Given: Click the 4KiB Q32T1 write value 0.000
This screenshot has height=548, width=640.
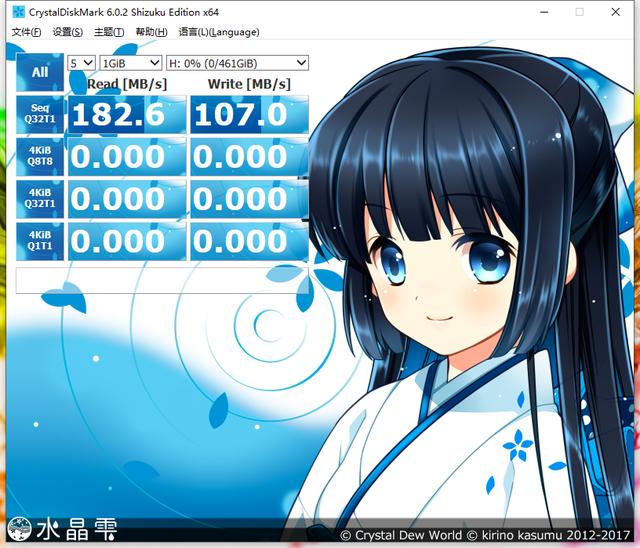Looking at the screenshot, I should (249, 199).
